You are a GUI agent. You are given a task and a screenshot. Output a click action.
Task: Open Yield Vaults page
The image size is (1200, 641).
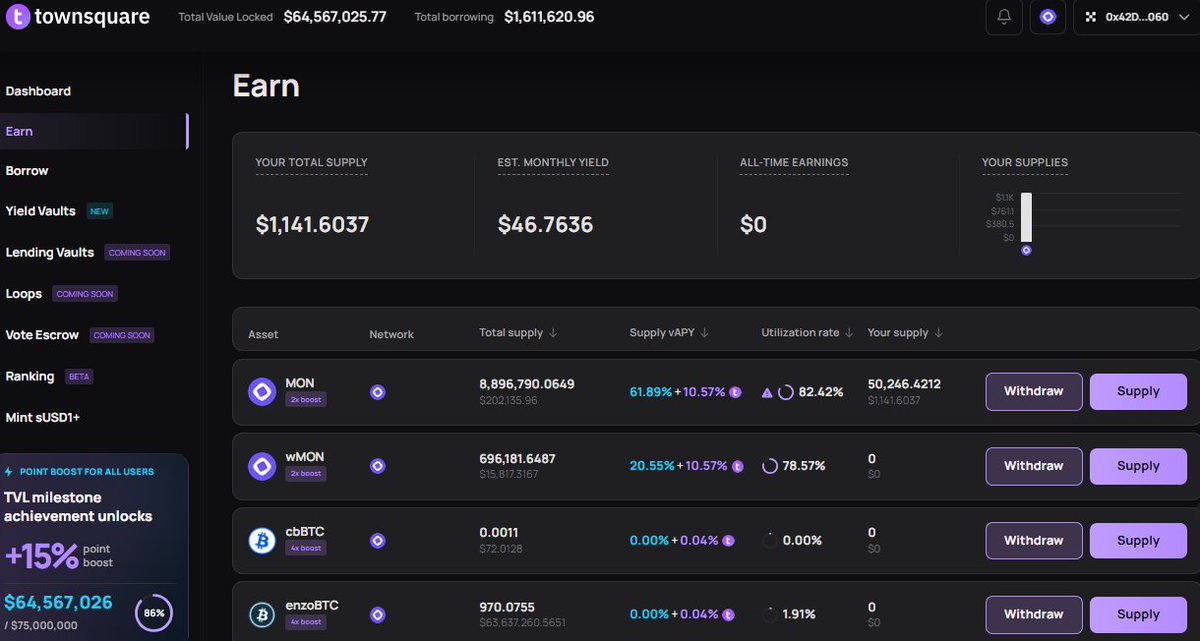click(40, 211)
